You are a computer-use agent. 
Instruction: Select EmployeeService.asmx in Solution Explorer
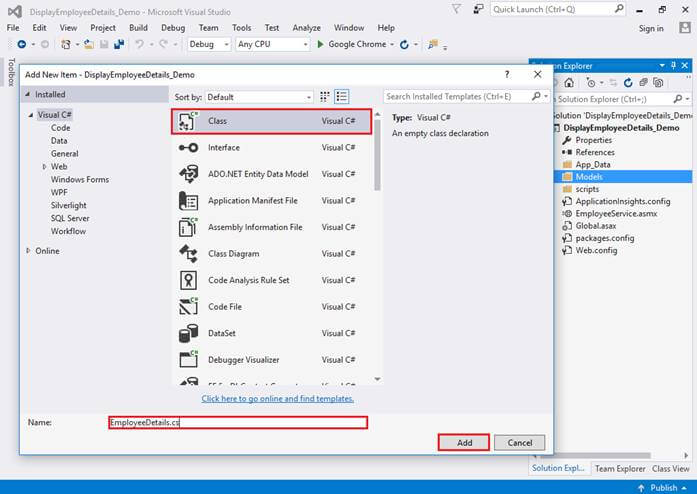tap(616, 213)
